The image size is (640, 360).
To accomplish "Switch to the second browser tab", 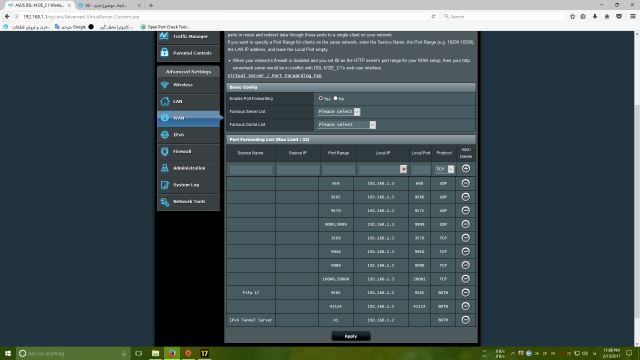I will coord(109,5).
